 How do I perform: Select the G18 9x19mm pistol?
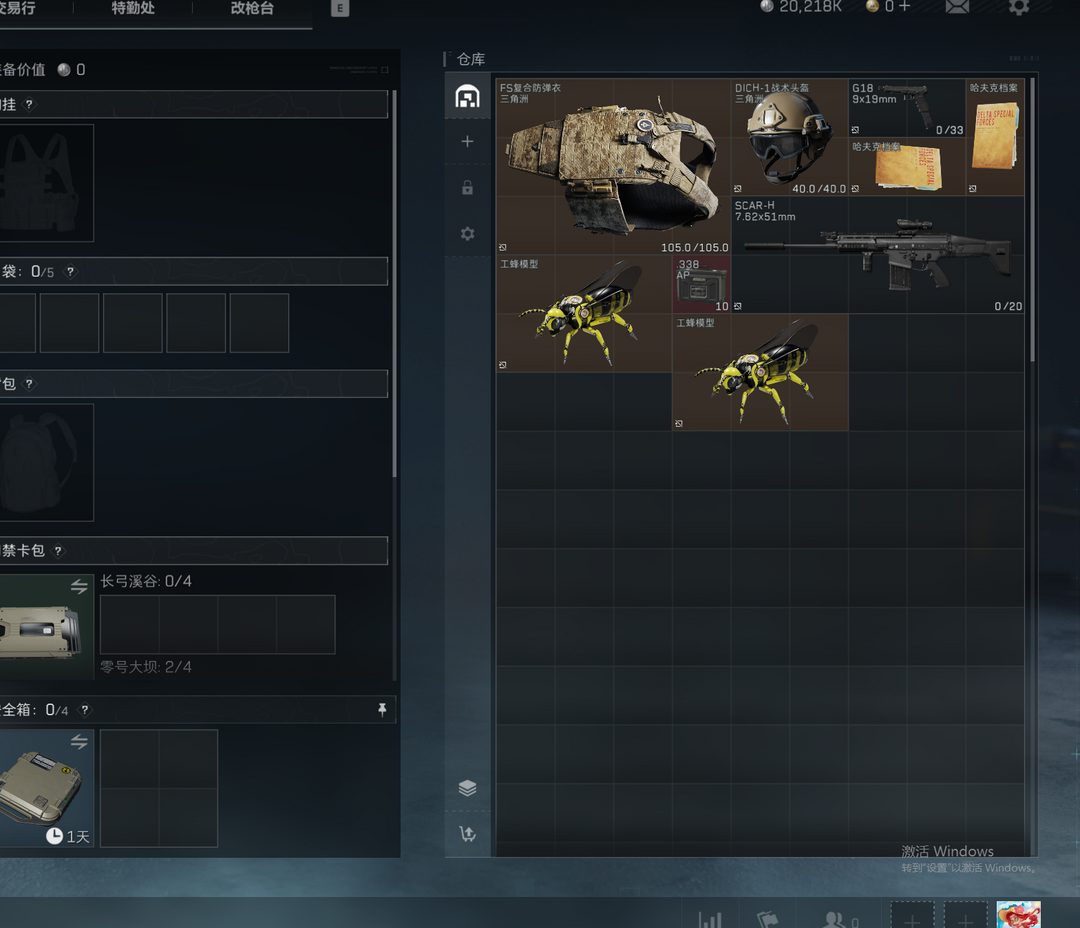pos(906,107)
